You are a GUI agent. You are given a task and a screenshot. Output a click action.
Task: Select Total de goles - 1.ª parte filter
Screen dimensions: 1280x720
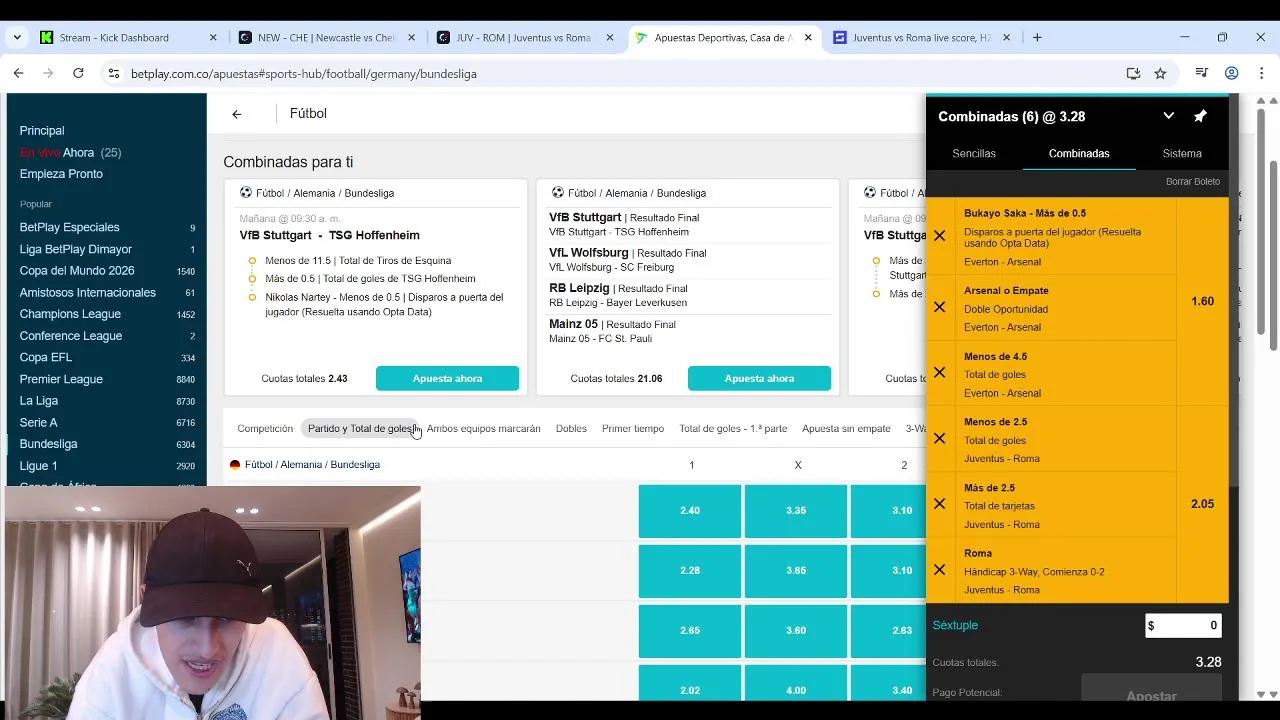pos(733,428)
